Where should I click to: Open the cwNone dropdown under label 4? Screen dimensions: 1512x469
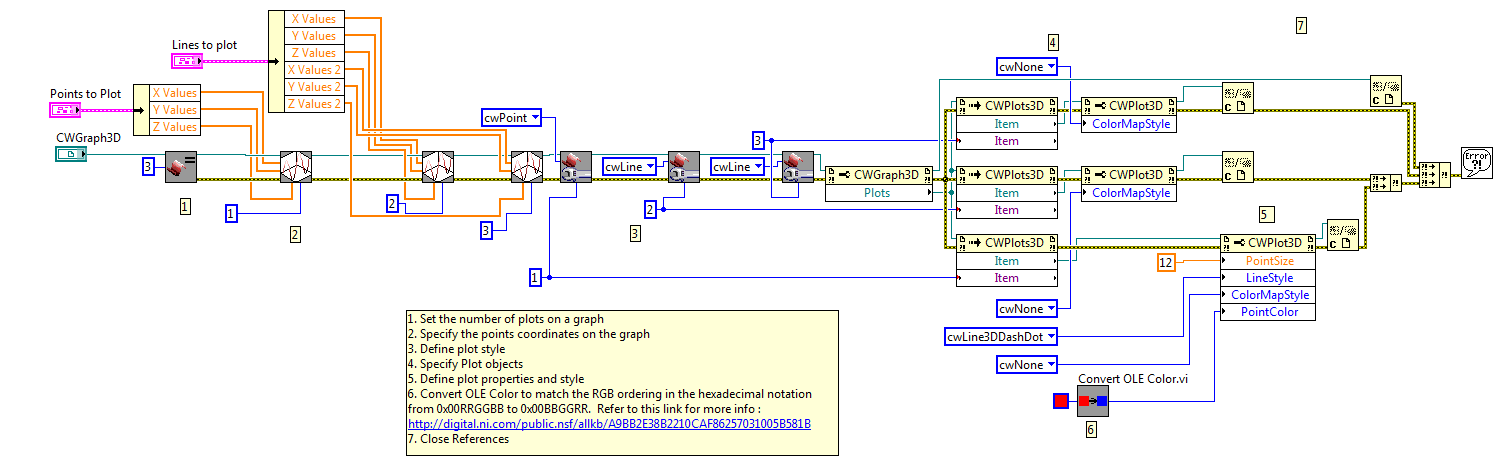tap(1027, 67)
